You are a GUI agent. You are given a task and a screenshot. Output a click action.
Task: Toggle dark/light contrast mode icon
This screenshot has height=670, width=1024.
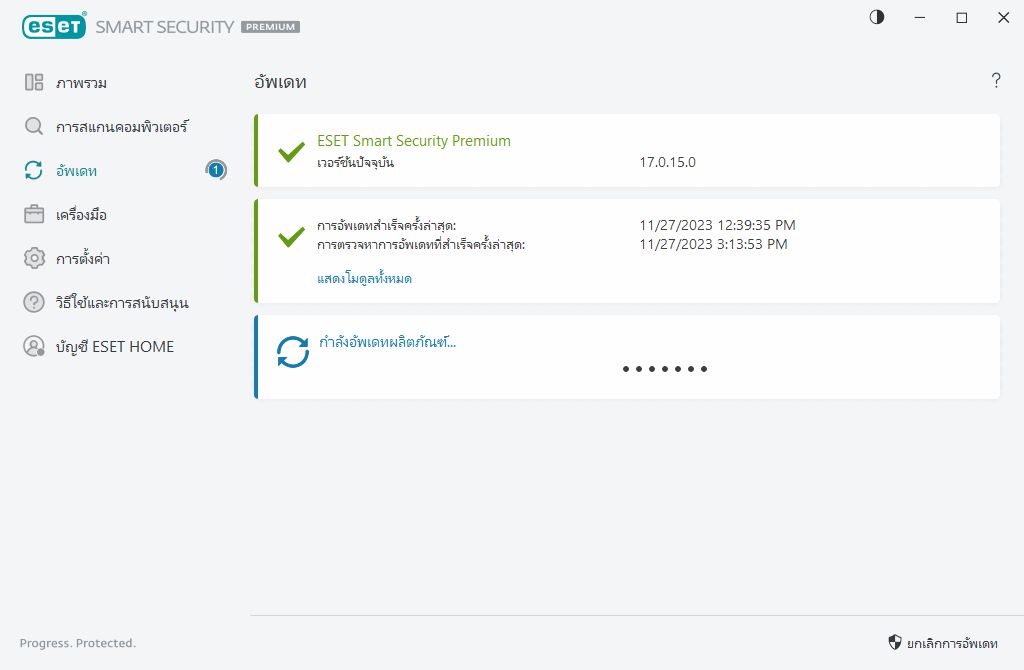click(x=877, y=18)
